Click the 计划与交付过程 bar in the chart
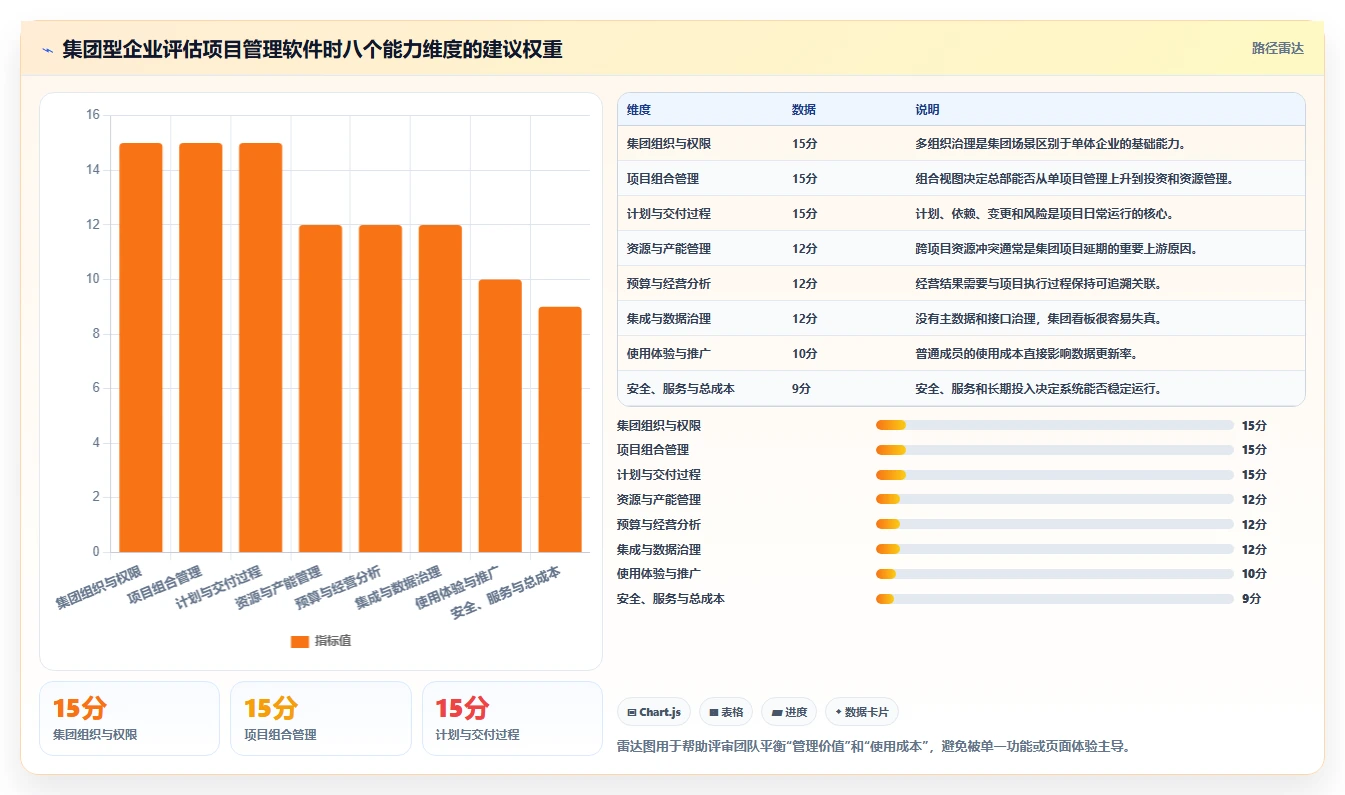The width and height of the screenshot is (1345, 795). coord(261,347)
